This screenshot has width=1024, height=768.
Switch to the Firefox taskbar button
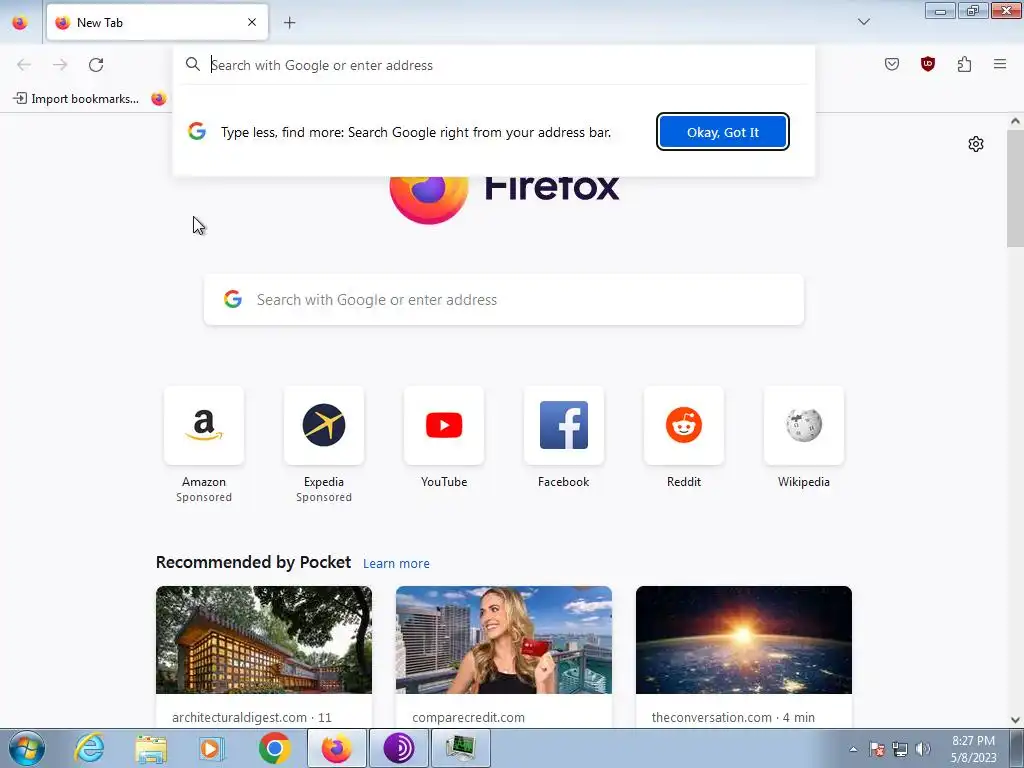pyautogui.click(x=336, y=748)
